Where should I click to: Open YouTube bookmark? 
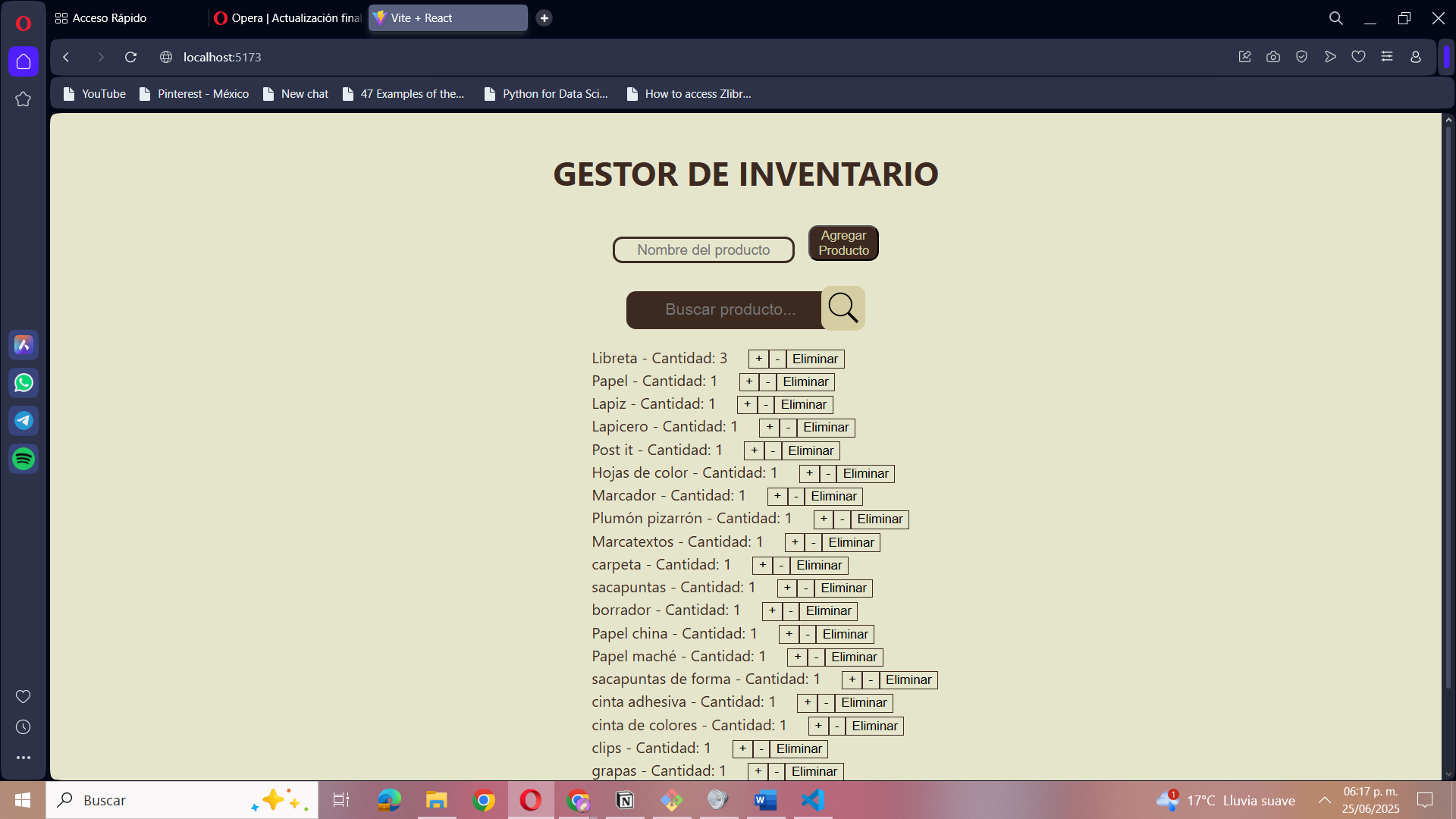[95, 94]
